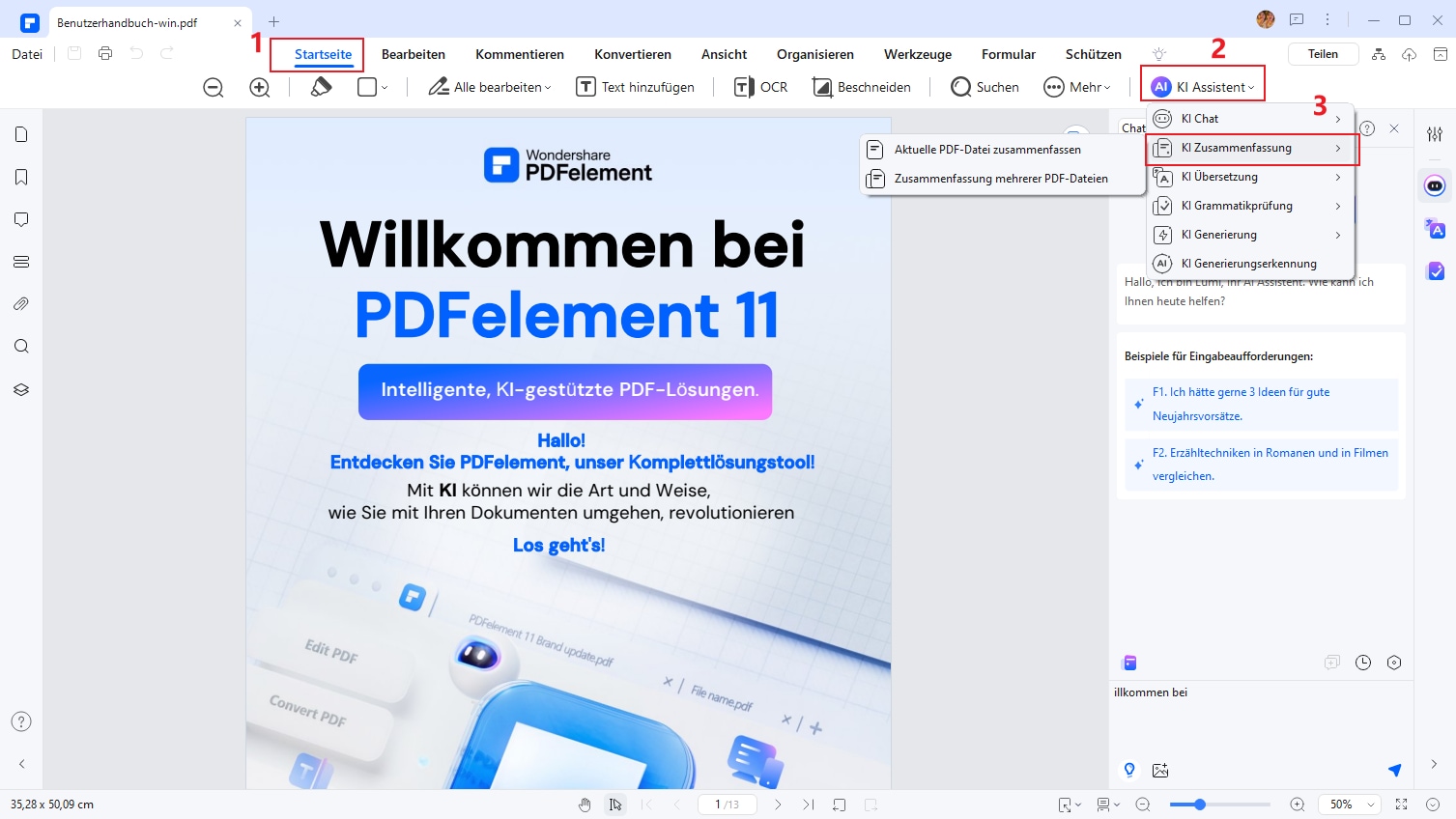1456x819 pixels.
Task: Choose KI Zusammenfassung menu item
Action: tap(1250, 148)
